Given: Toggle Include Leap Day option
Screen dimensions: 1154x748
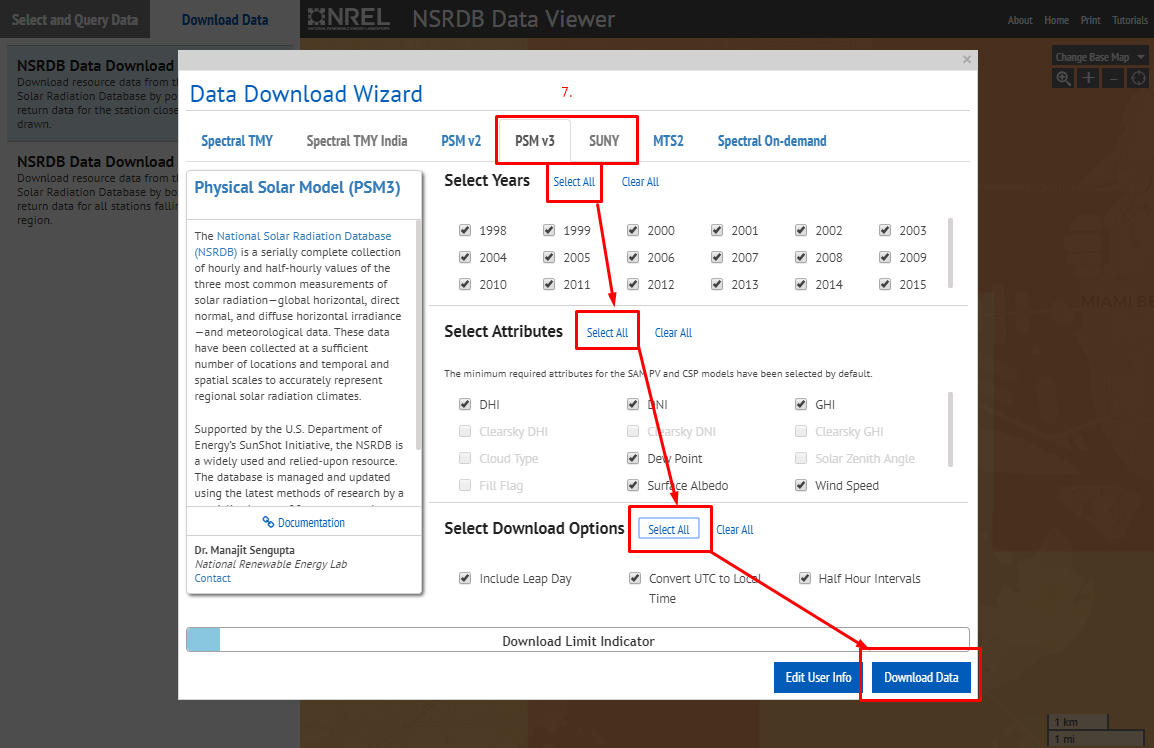Looking at the screenshot, I should [465, 579].
